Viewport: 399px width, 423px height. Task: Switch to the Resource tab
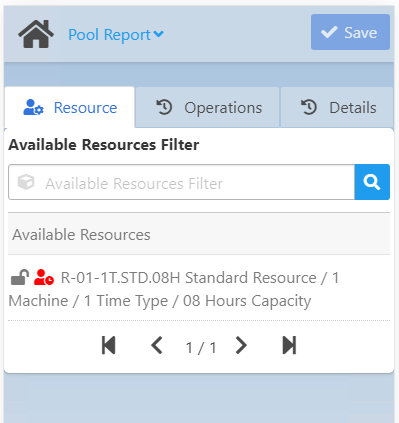click(x=70, y=108)
